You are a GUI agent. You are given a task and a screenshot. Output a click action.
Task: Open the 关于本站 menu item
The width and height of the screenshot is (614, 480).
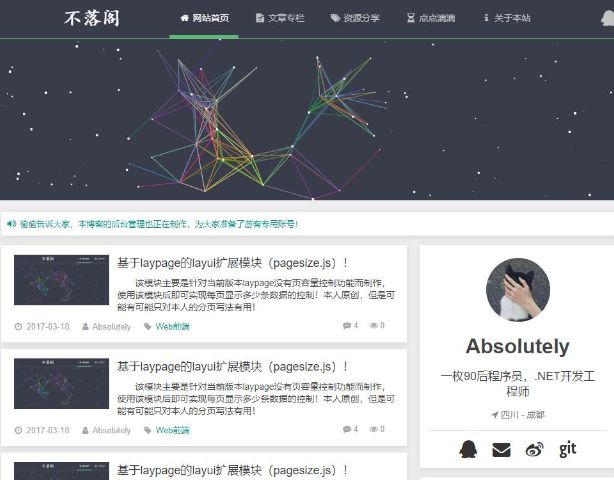(x=507, y=18)
